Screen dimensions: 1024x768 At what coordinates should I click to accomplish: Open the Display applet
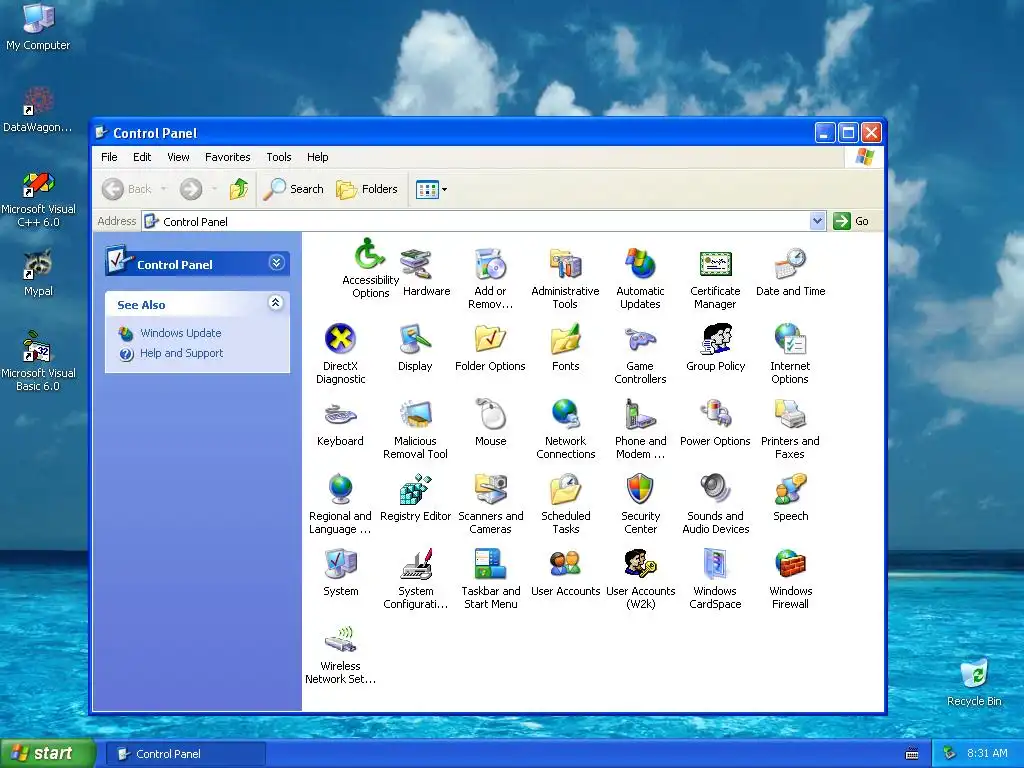(x=415, y=347)
